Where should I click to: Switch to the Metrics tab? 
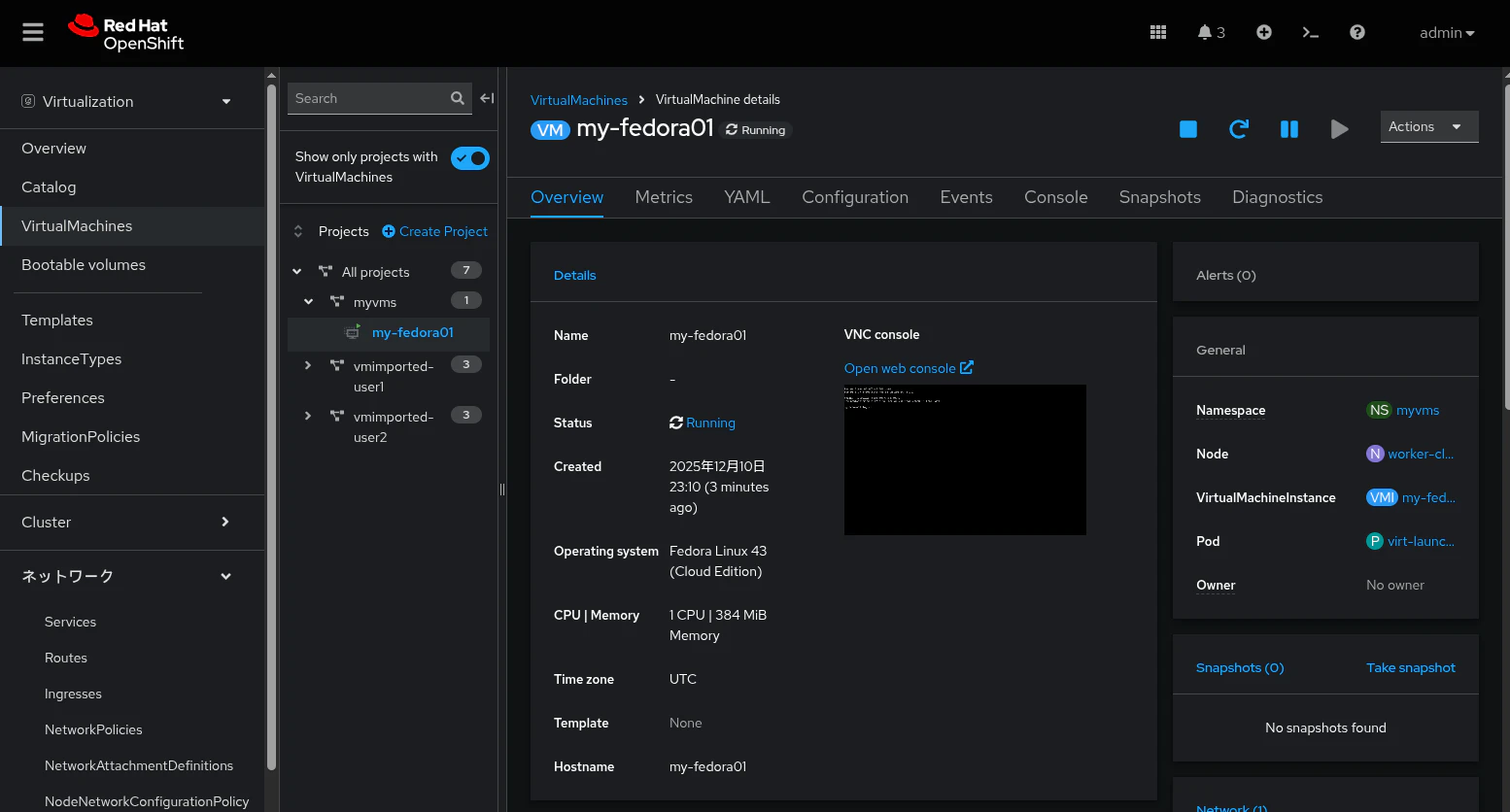[664, 197]
